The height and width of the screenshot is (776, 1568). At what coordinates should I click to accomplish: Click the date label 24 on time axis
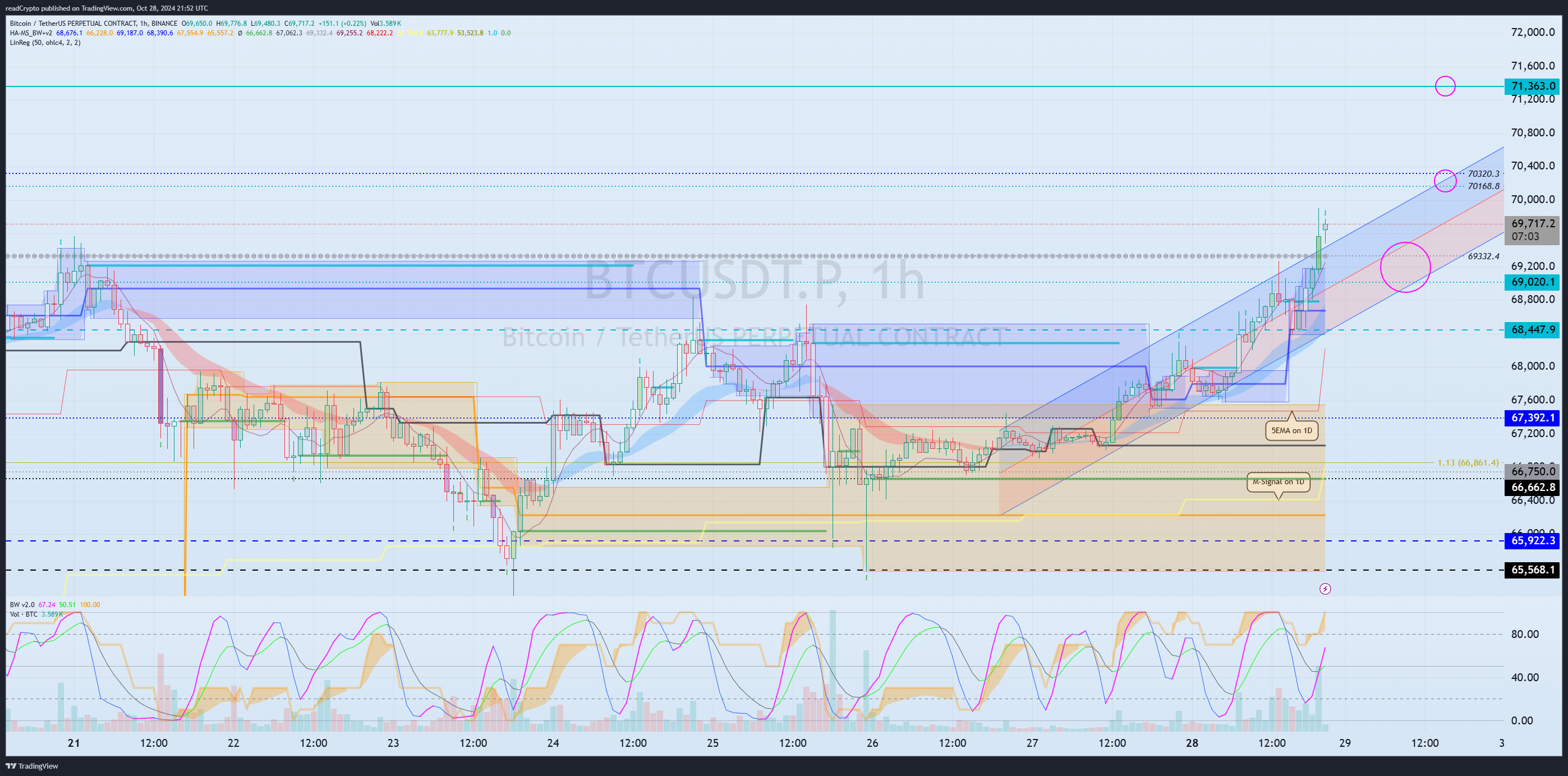pos(553,742)
